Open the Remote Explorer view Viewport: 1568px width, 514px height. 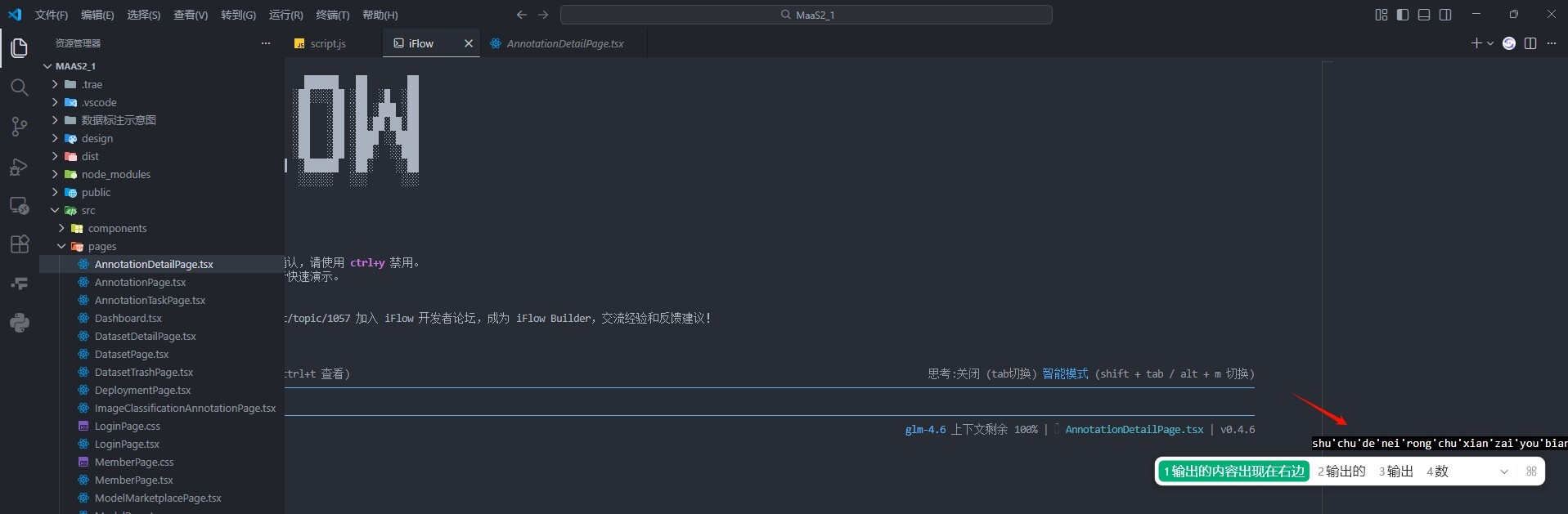(19, 205)
